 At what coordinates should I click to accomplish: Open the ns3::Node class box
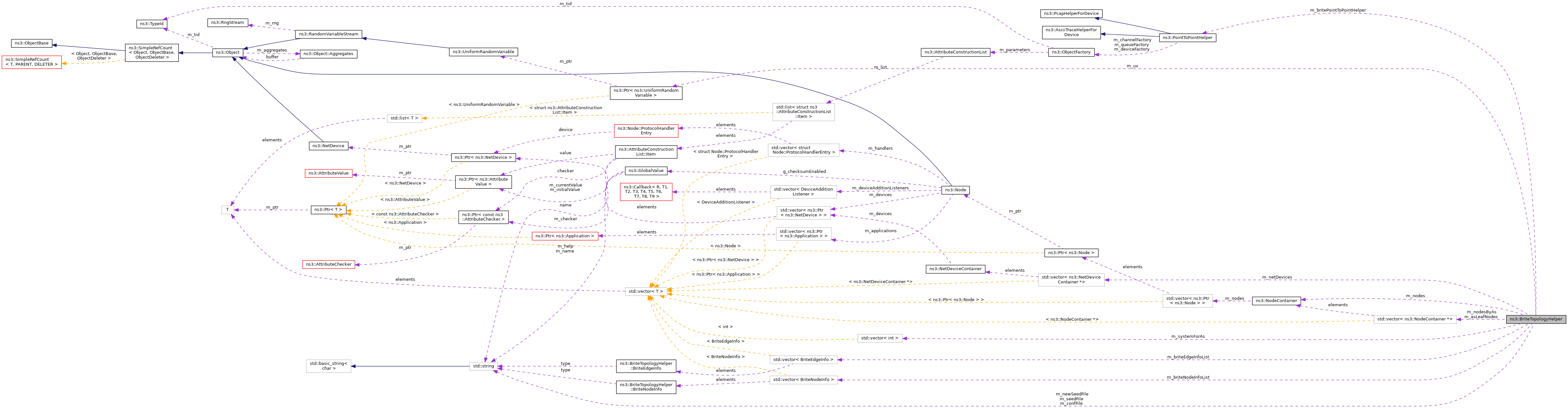(x=955, y=190)
